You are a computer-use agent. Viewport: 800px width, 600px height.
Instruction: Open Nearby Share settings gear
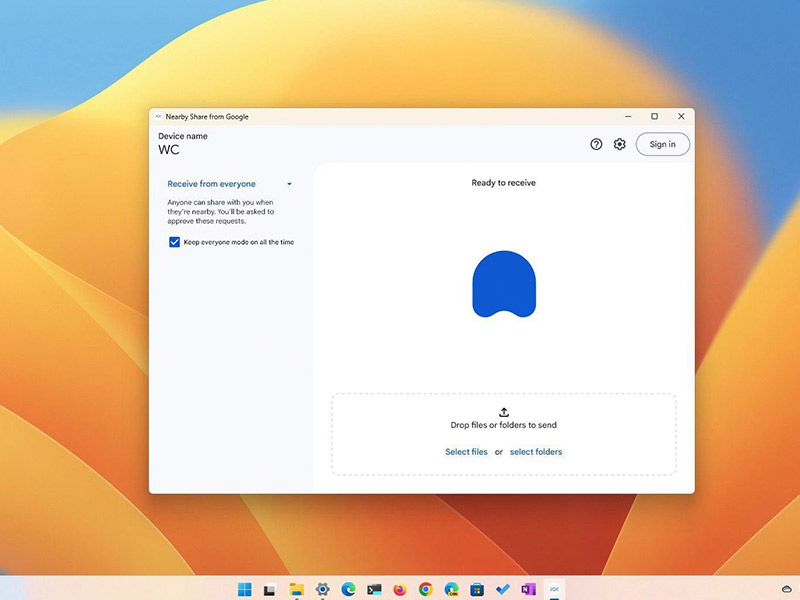619,144
